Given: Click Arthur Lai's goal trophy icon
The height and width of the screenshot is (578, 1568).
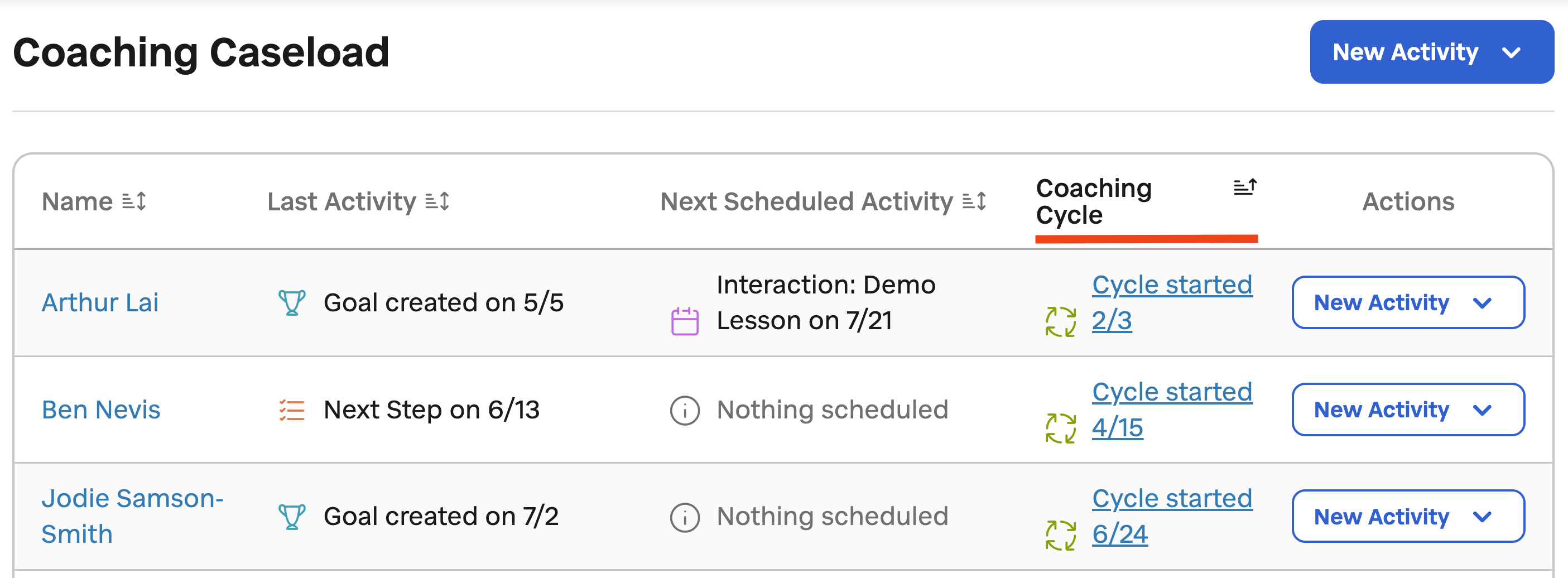Looking at the screenshot, I should click(292, 302).
